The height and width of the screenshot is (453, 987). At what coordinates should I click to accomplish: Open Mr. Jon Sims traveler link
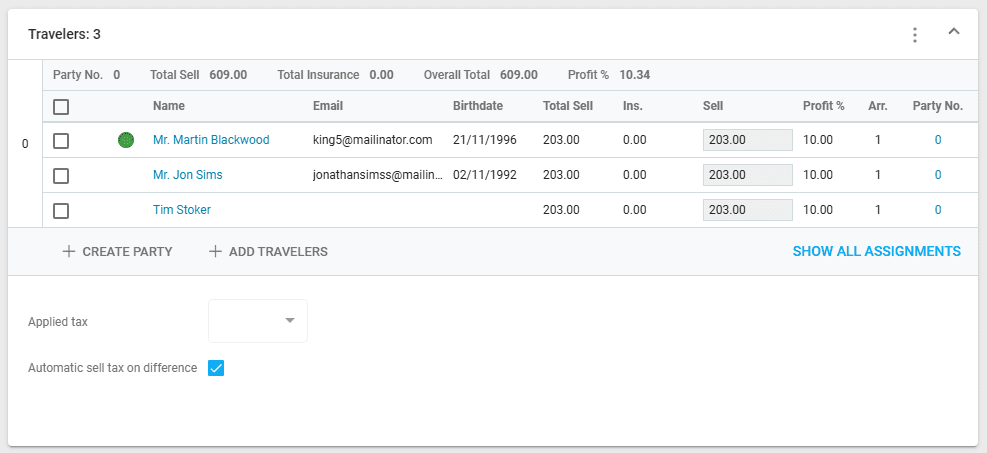click(188, 175)
